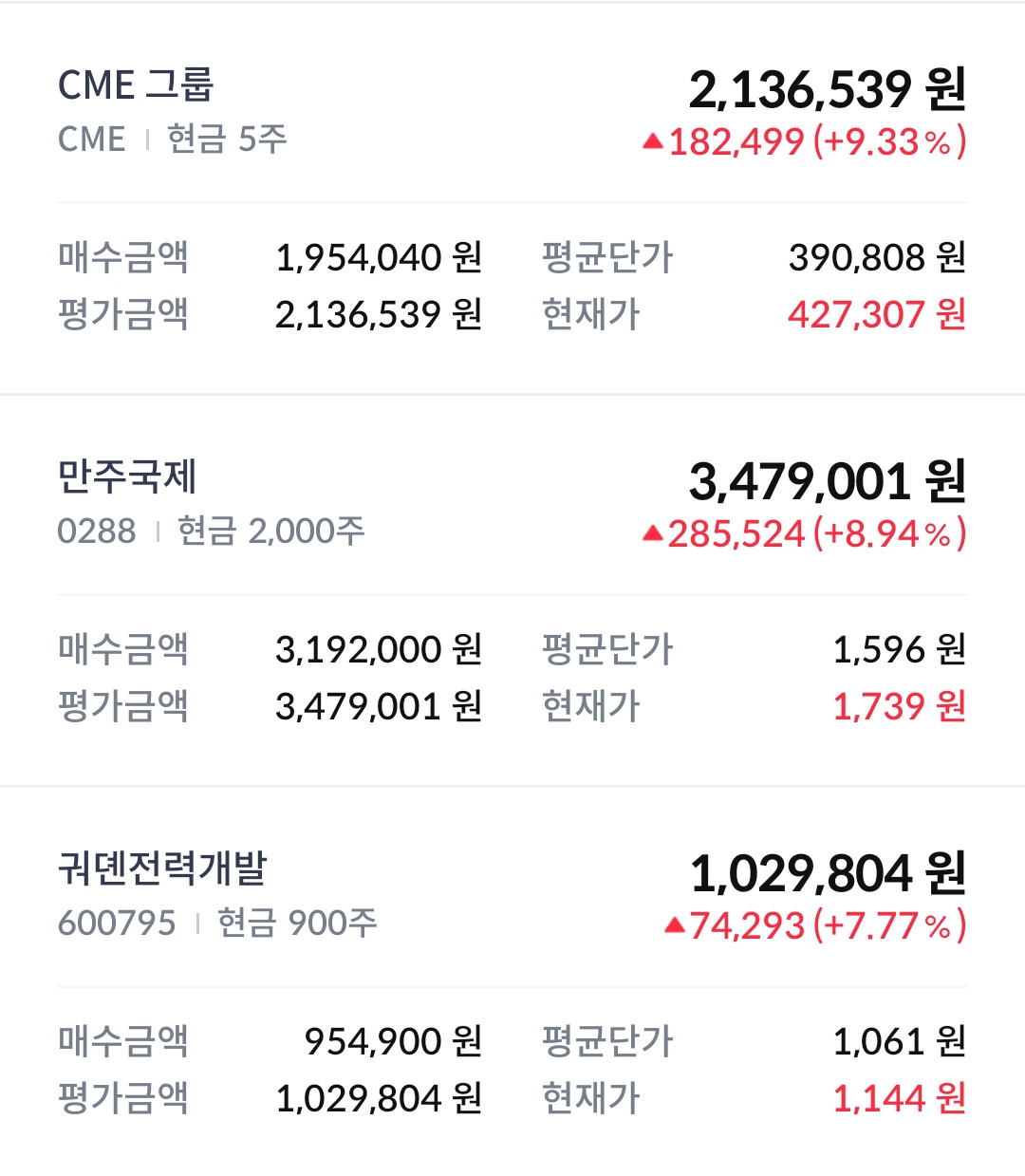Select the 만주국제 stock name

[x=127, y=476]
